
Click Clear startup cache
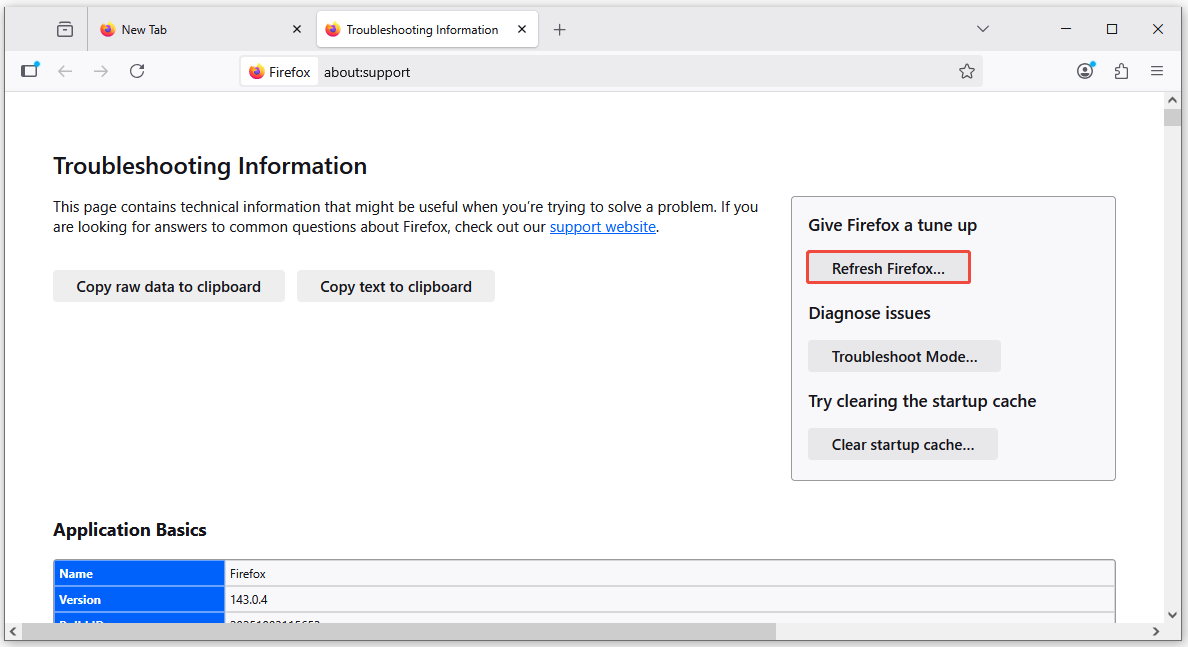[x=902, y=444]
